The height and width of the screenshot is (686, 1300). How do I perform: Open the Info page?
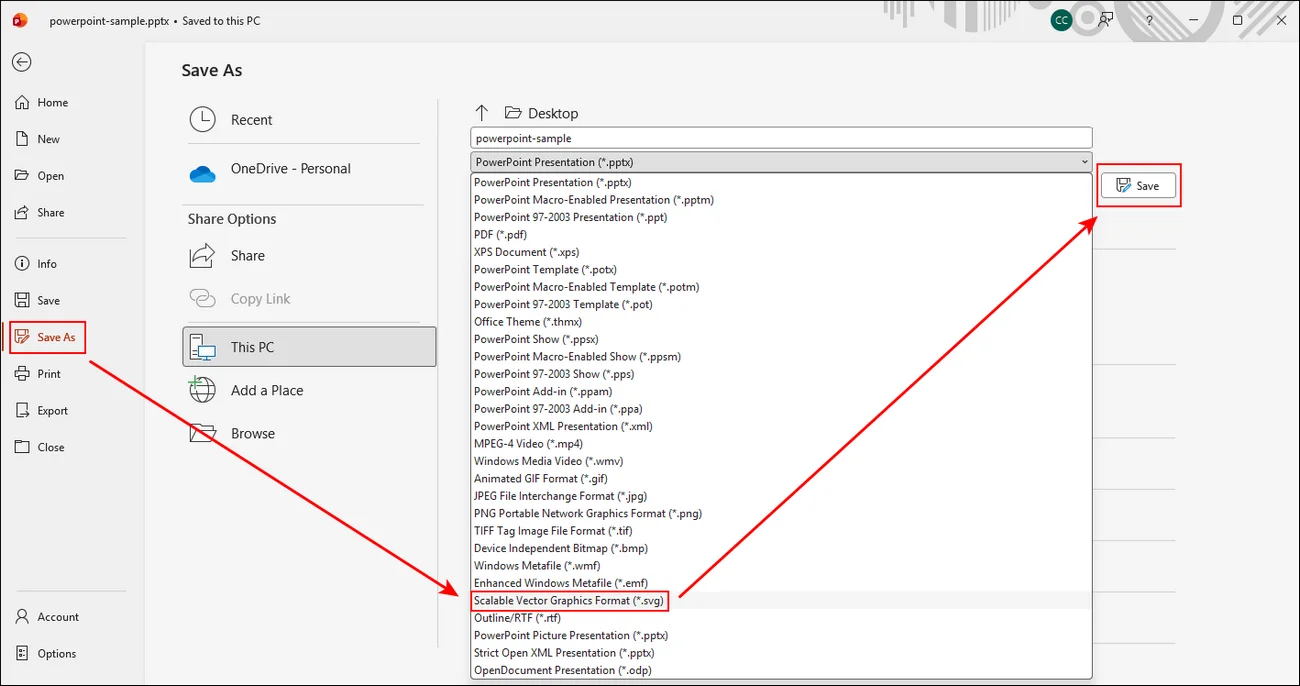click(36, 264)
